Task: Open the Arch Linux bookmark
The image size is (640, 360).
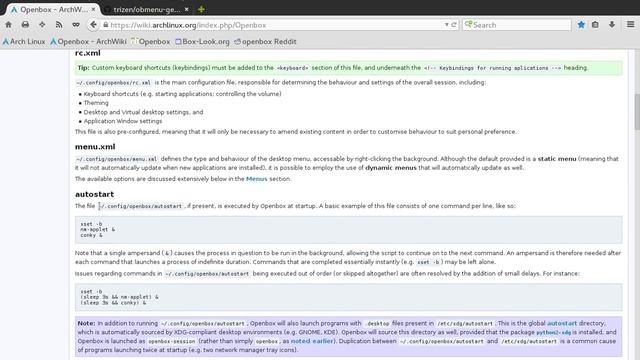Action: pos(24,42)
